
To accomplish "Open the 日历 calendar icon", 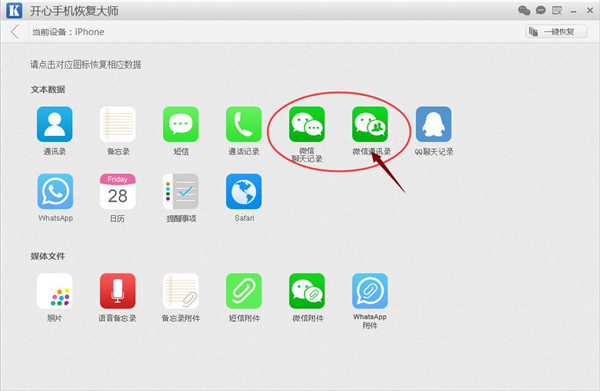I will coord(117,191).
